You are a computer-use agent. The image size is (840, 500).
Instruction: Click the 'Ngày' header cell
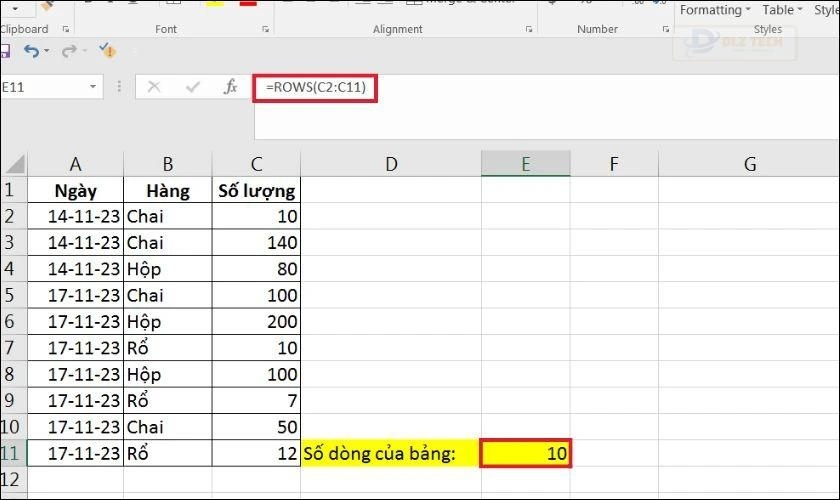click(x=76, y=190)
